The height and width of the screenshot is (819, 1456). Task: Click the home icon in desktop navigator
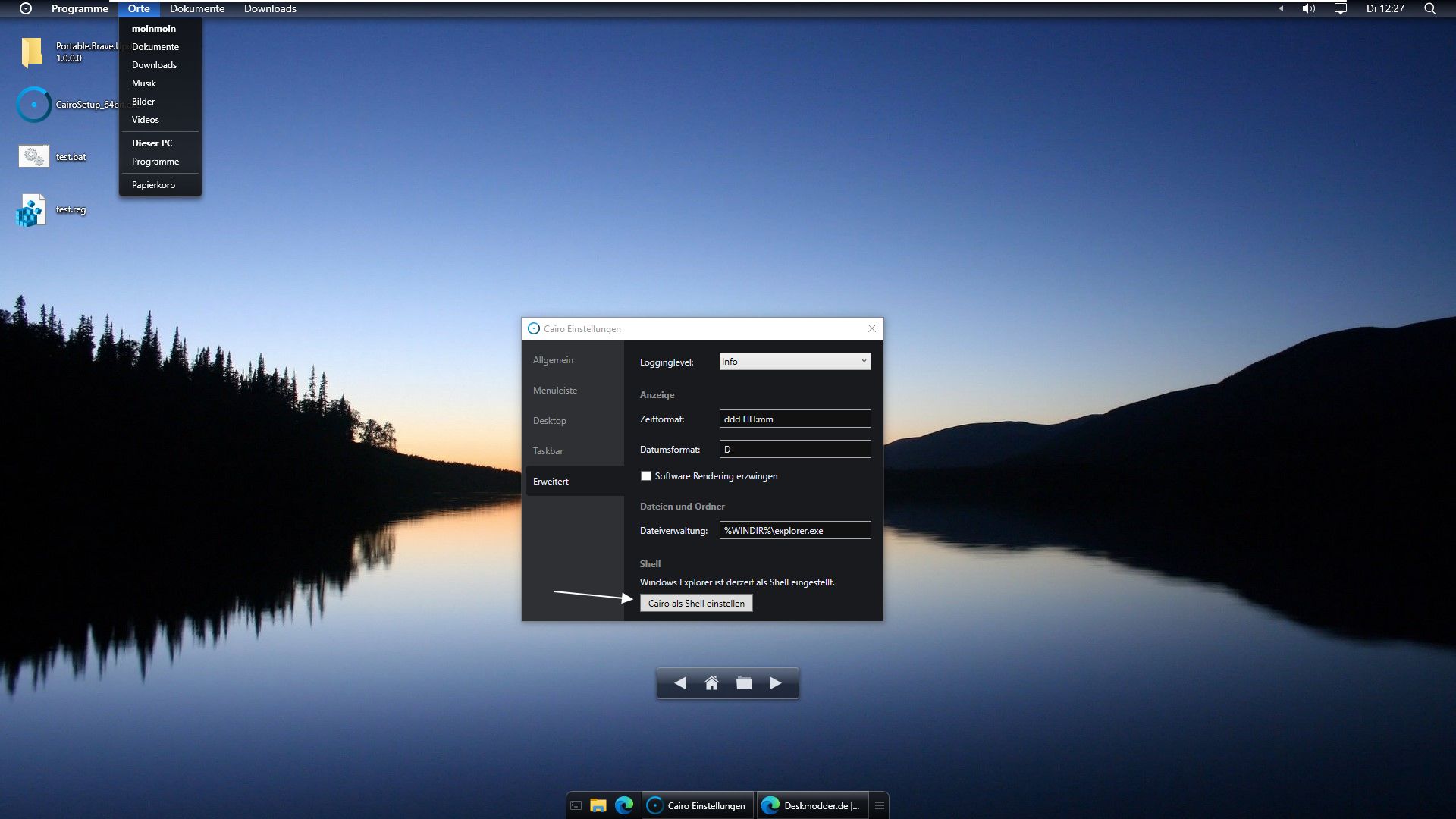pyautogui.click(x=711, y=683)
